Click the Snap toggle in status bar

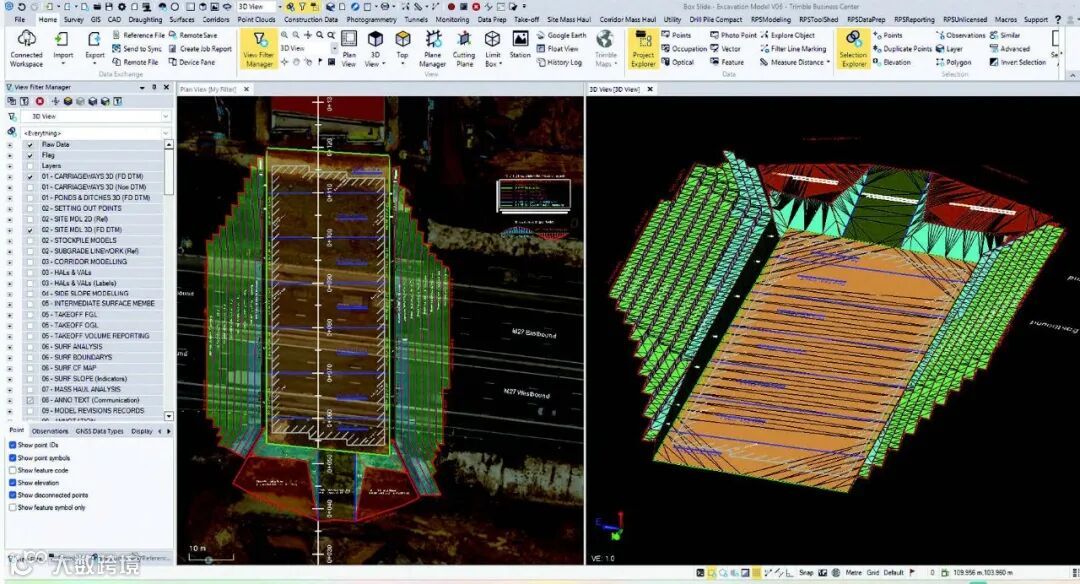[806, 573]
